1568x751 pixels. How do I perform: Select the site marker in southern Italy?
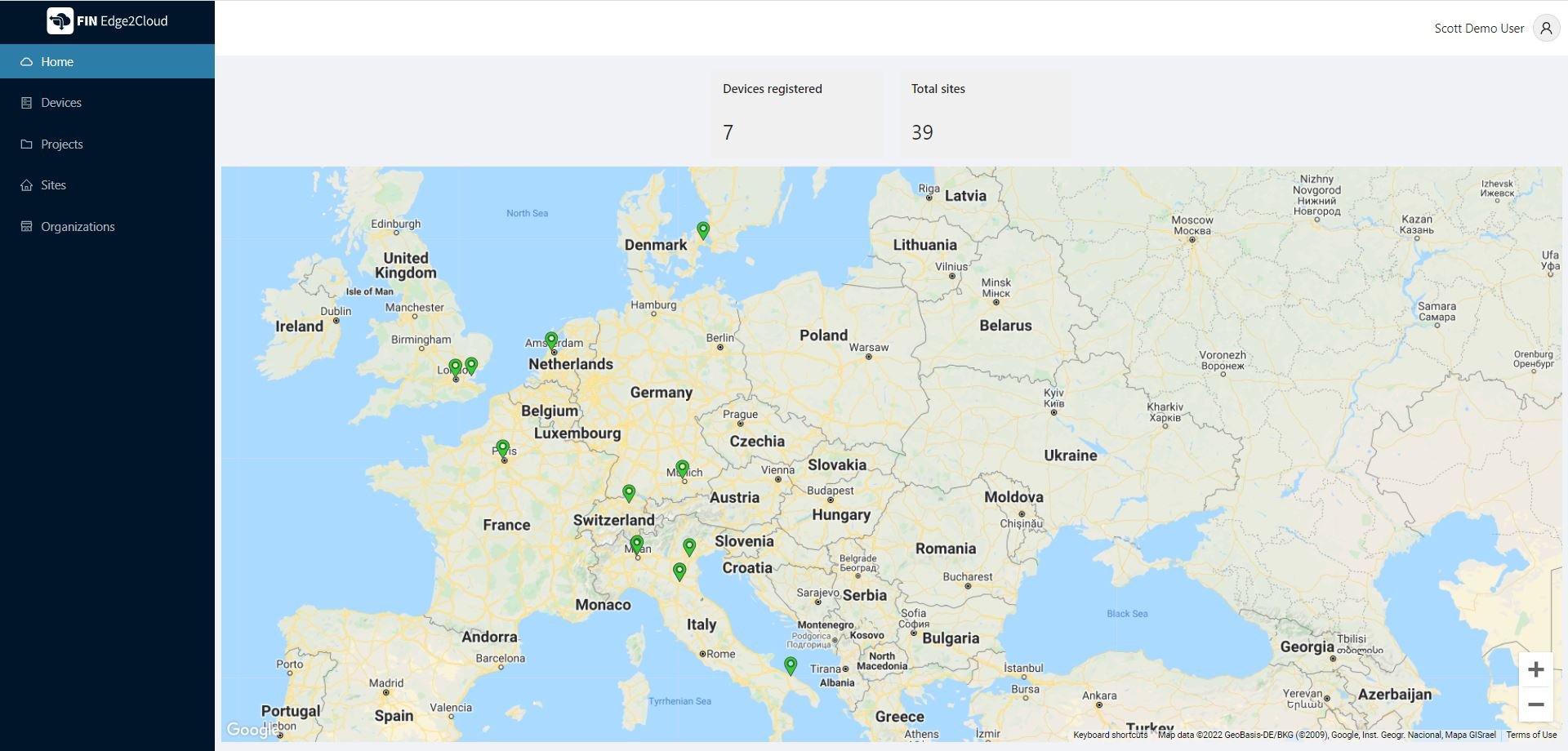coord(791,667)
